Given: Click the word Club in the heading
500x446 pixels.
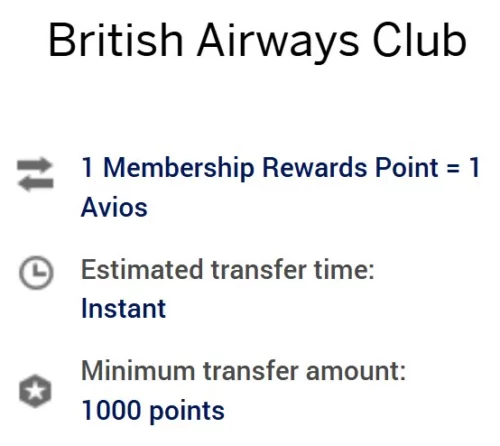Looking at the screenshot, I should pyautogui.click(x=419, y=40).
